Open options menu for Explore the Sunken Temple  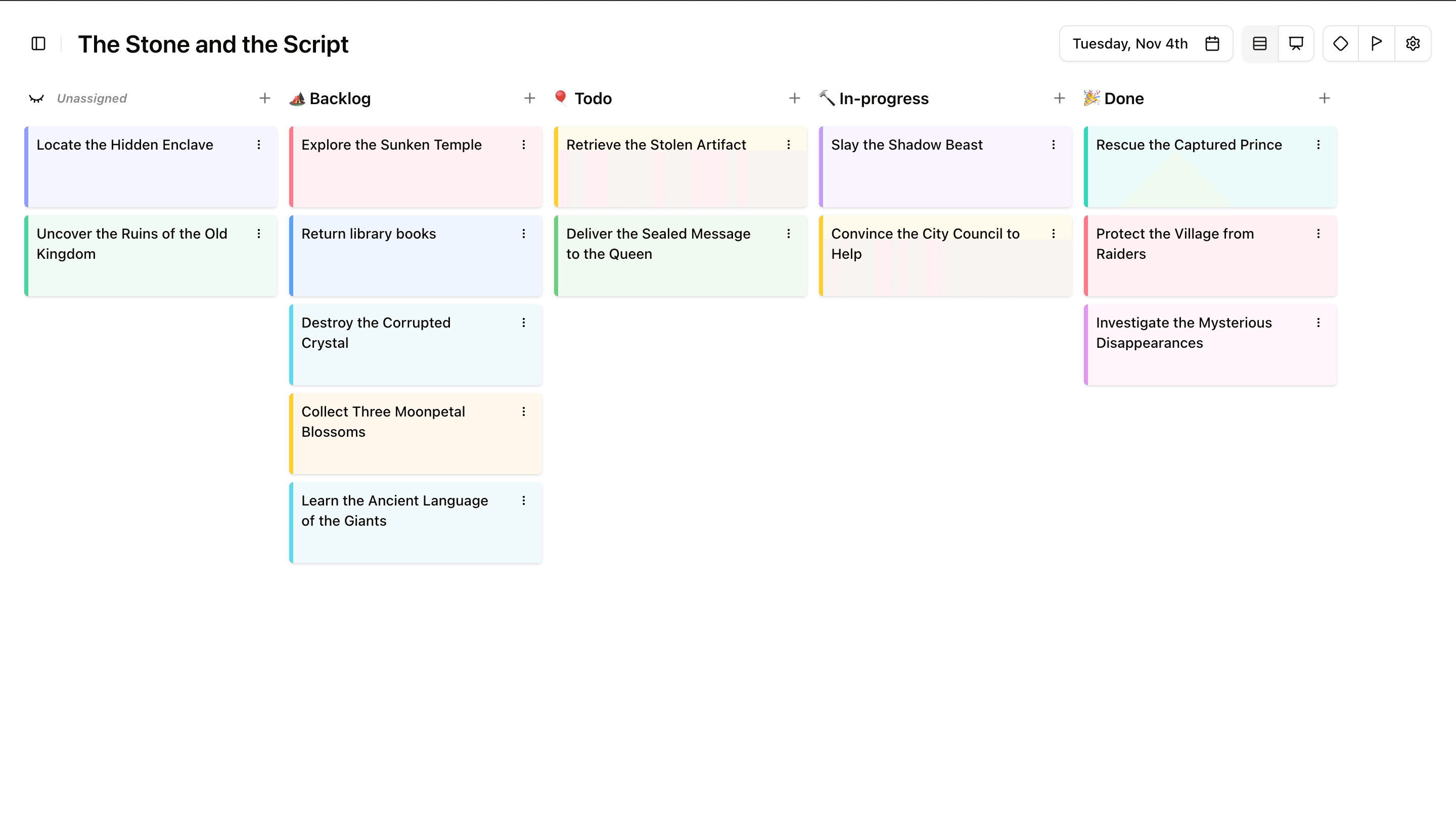click(524, 145)
